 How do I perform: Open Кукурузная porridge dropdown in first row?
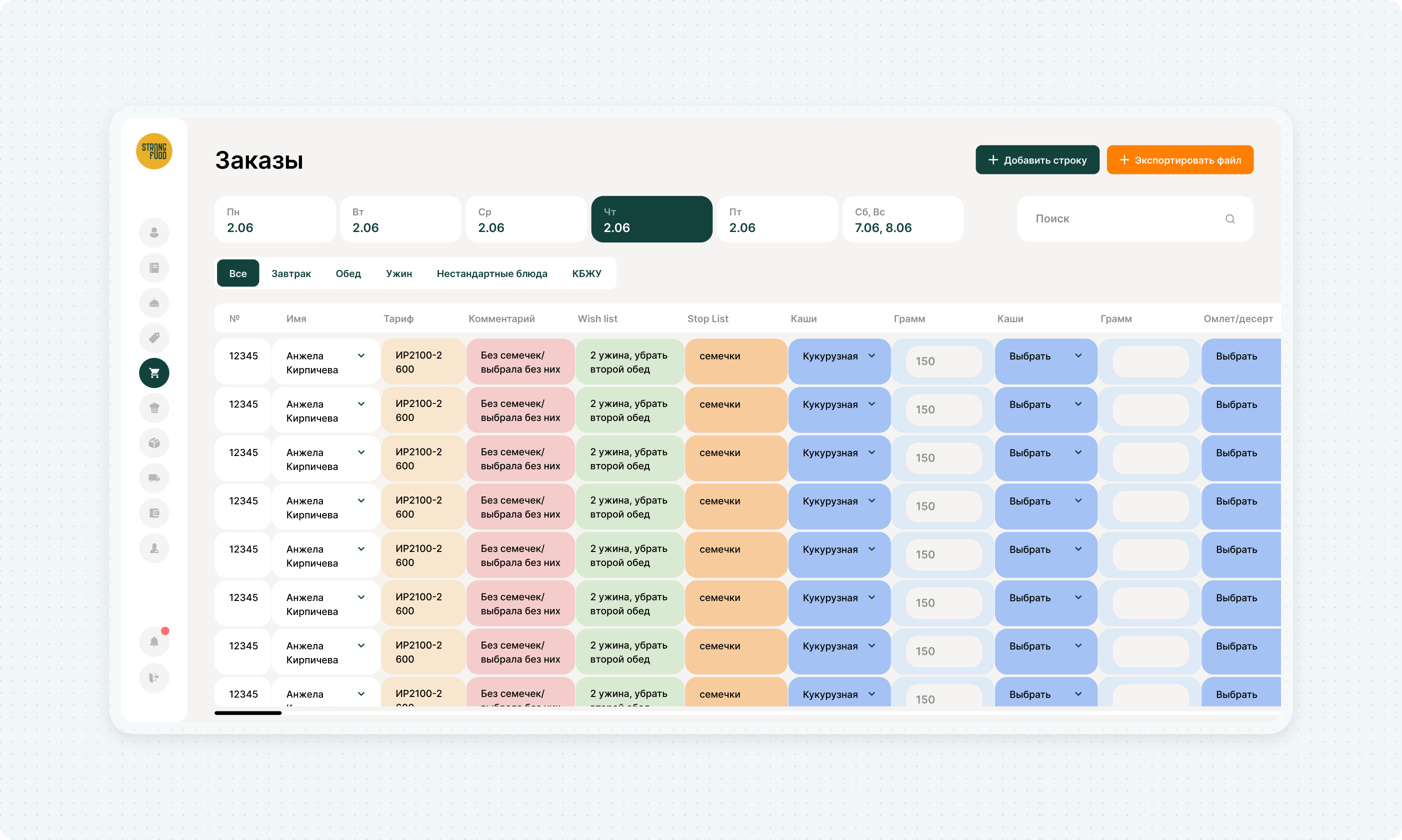point(871,356)
